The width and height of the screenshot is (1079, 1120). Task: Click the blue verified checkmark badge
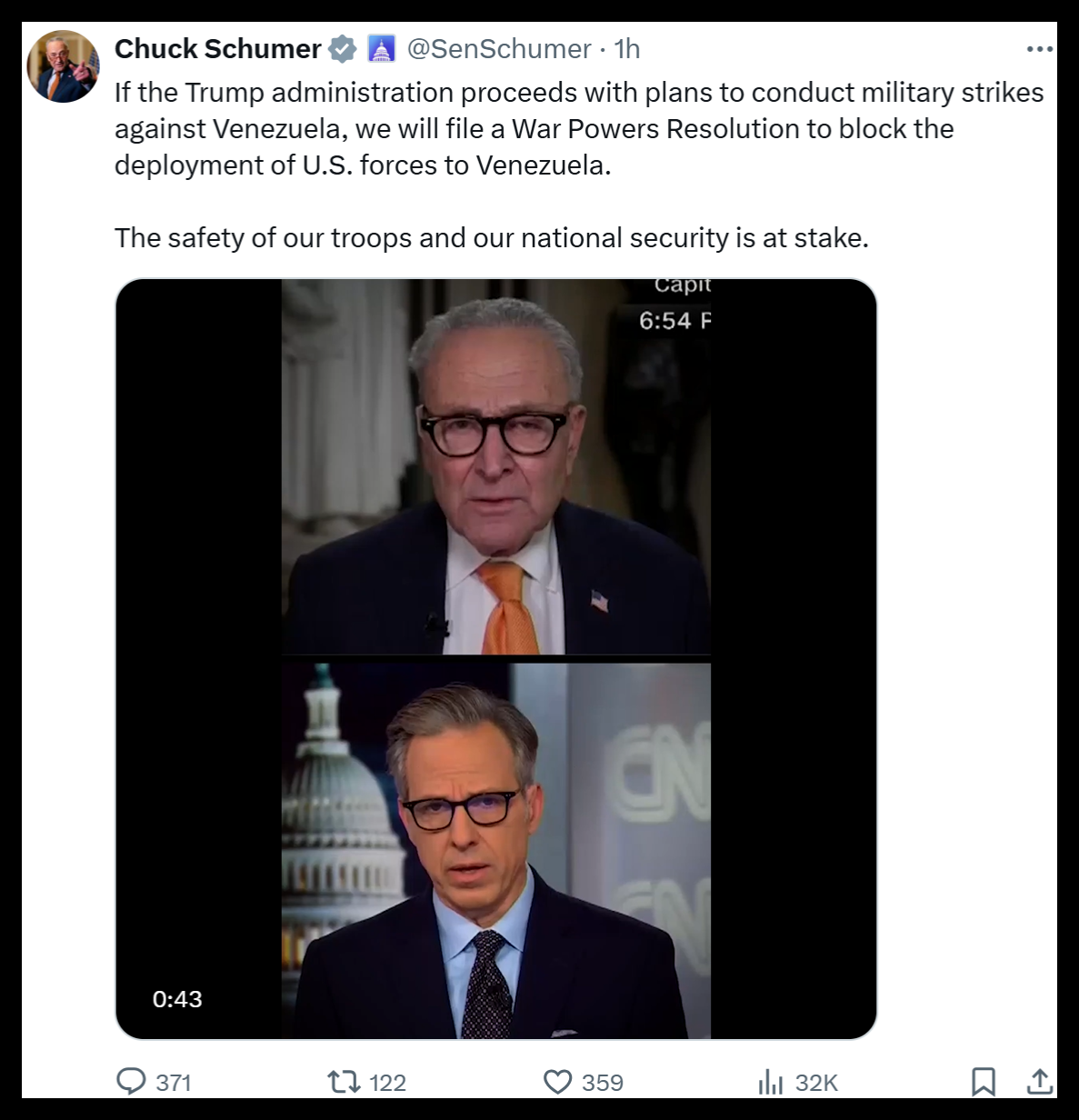click(342, 49)
